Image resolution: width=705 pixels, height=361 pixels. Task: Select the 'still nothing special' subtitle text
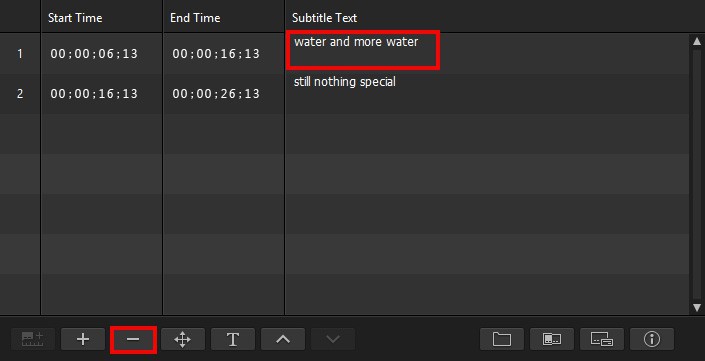coord(344,82)
